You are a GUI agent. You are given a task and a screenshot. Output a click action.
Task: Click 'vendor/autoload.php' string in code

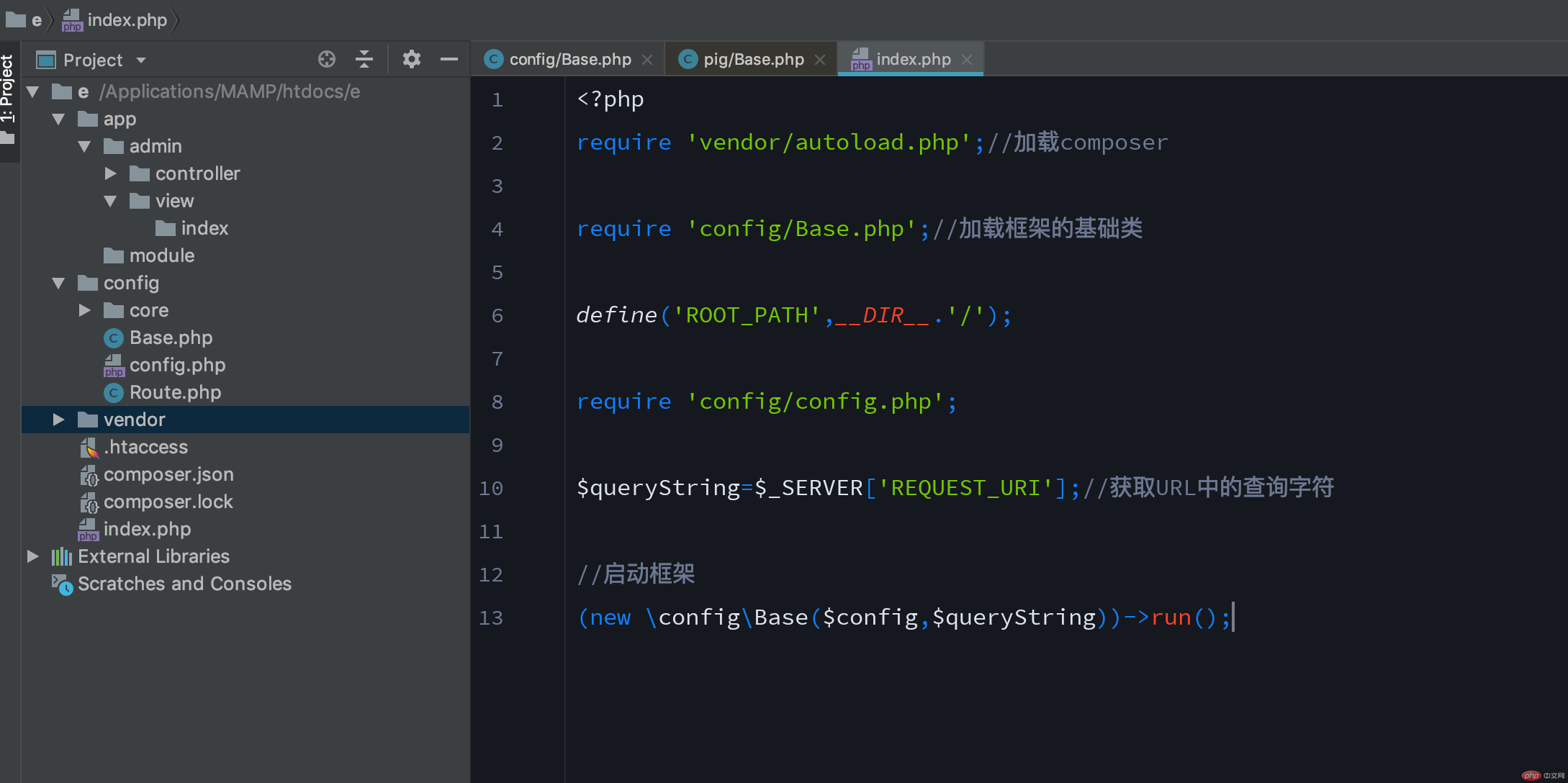(829, 142)
